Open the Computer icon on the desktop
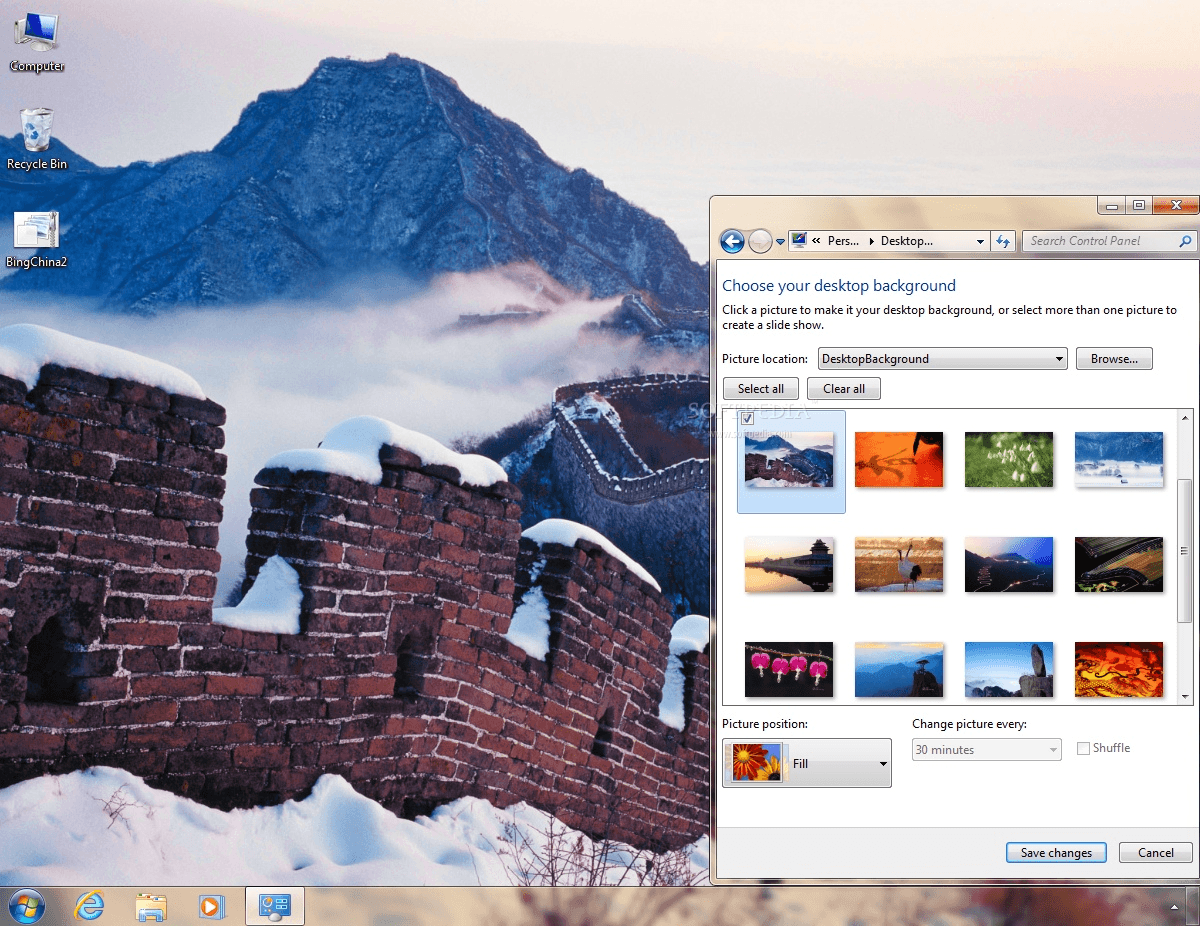This screenshot has width=1200, height=926. coord(34,30)
